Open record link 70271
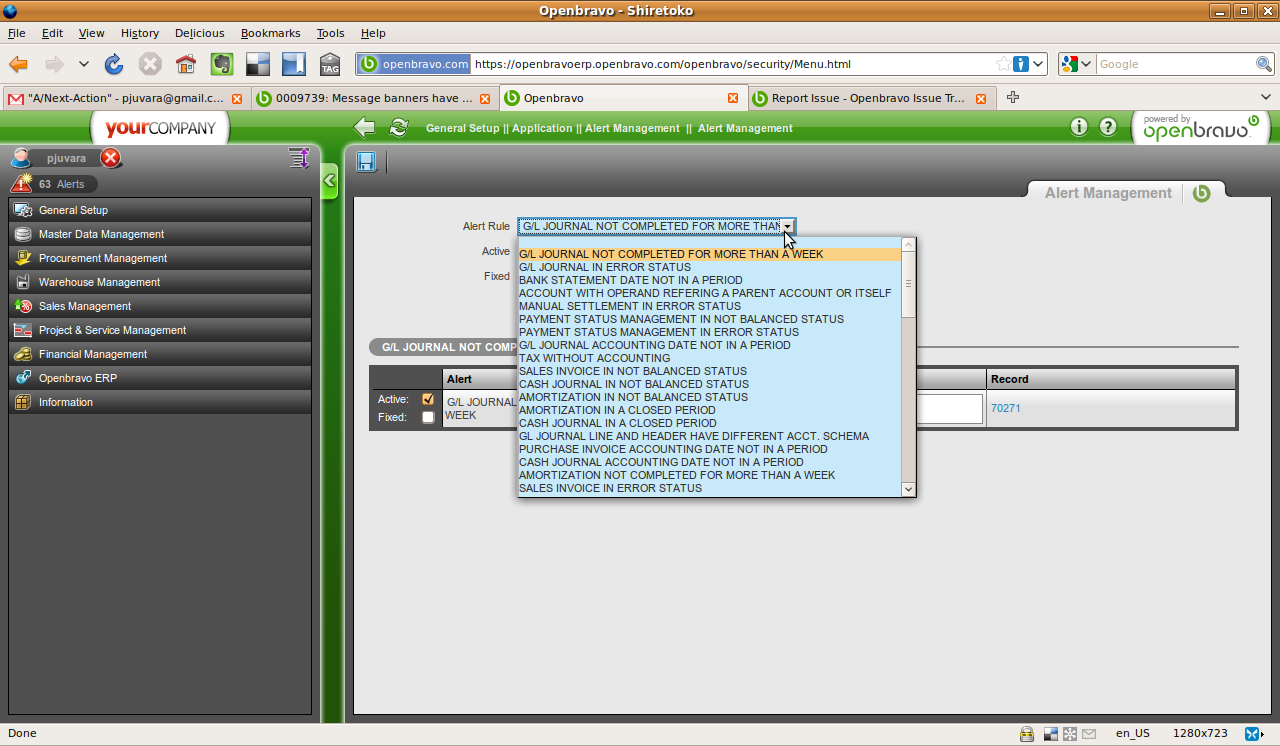Image resolution: width=1280 pixels, height=746 pixels. (x=1005, y=408)
